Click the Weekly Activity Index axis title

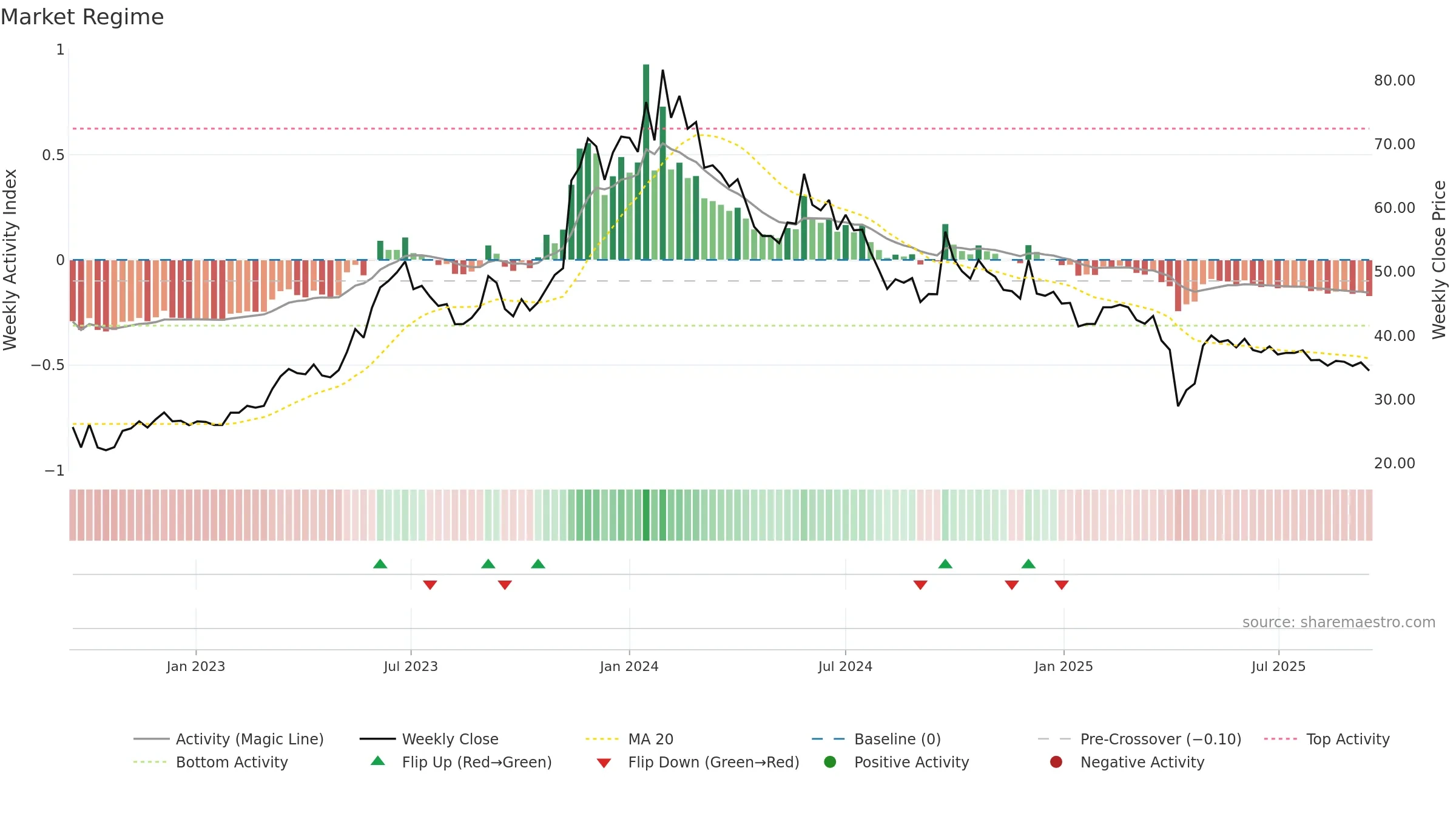(x=10, y=260)
